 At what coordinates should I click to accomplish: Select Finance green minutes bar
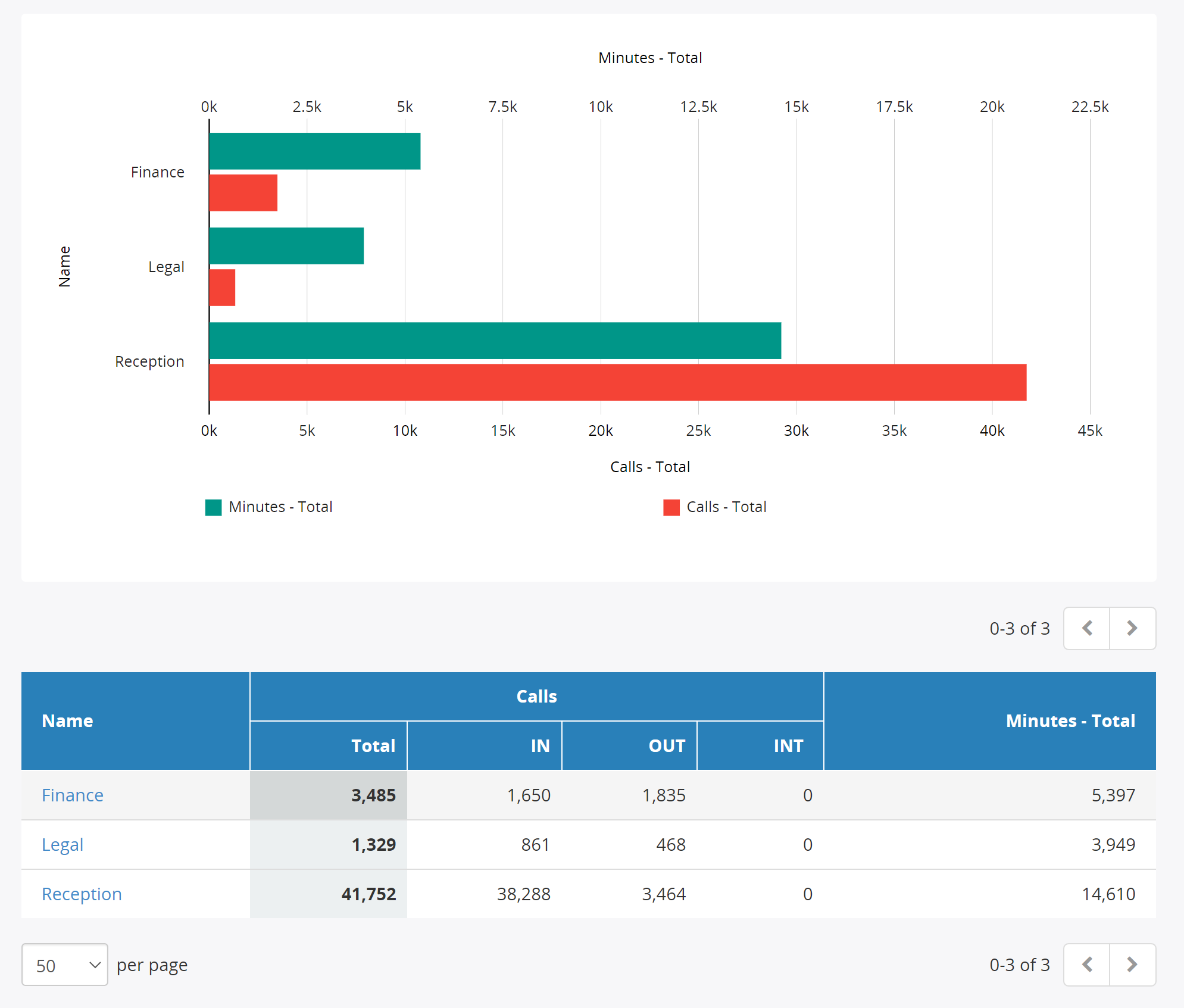pyautogui.click(x=315, y=151)
